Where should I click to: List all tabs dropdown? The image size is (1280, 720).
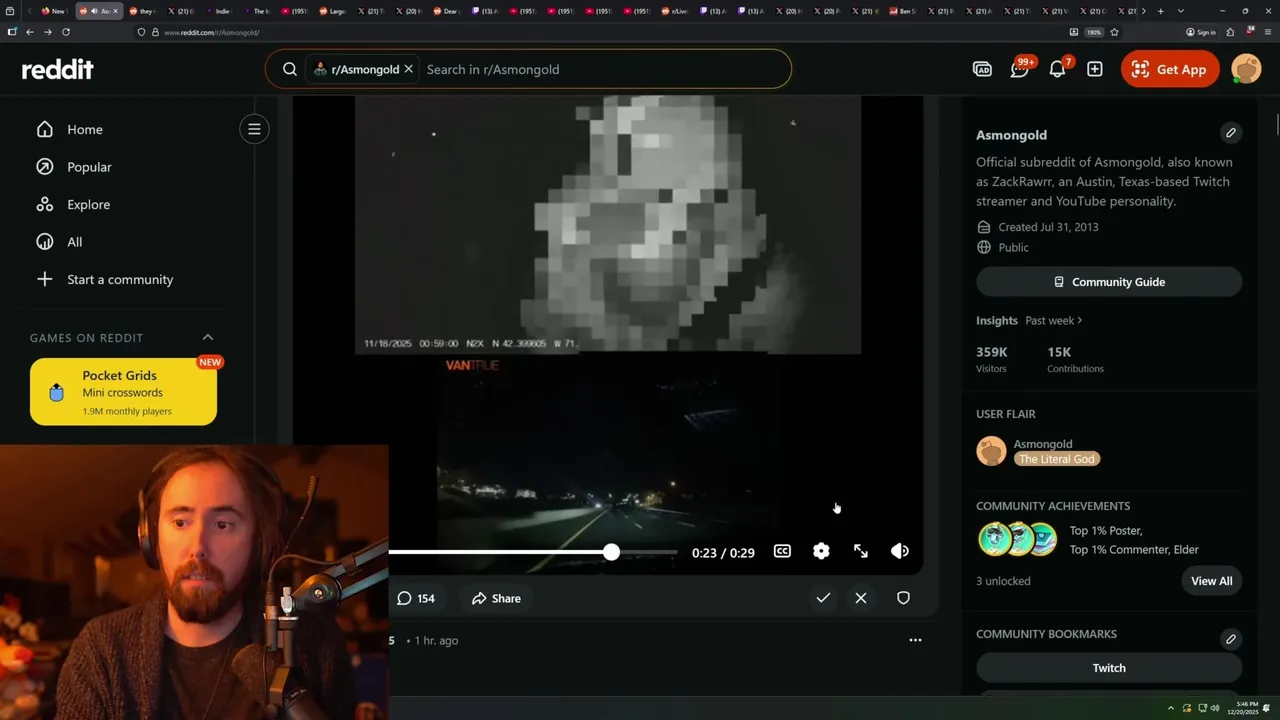[1181, 11]
